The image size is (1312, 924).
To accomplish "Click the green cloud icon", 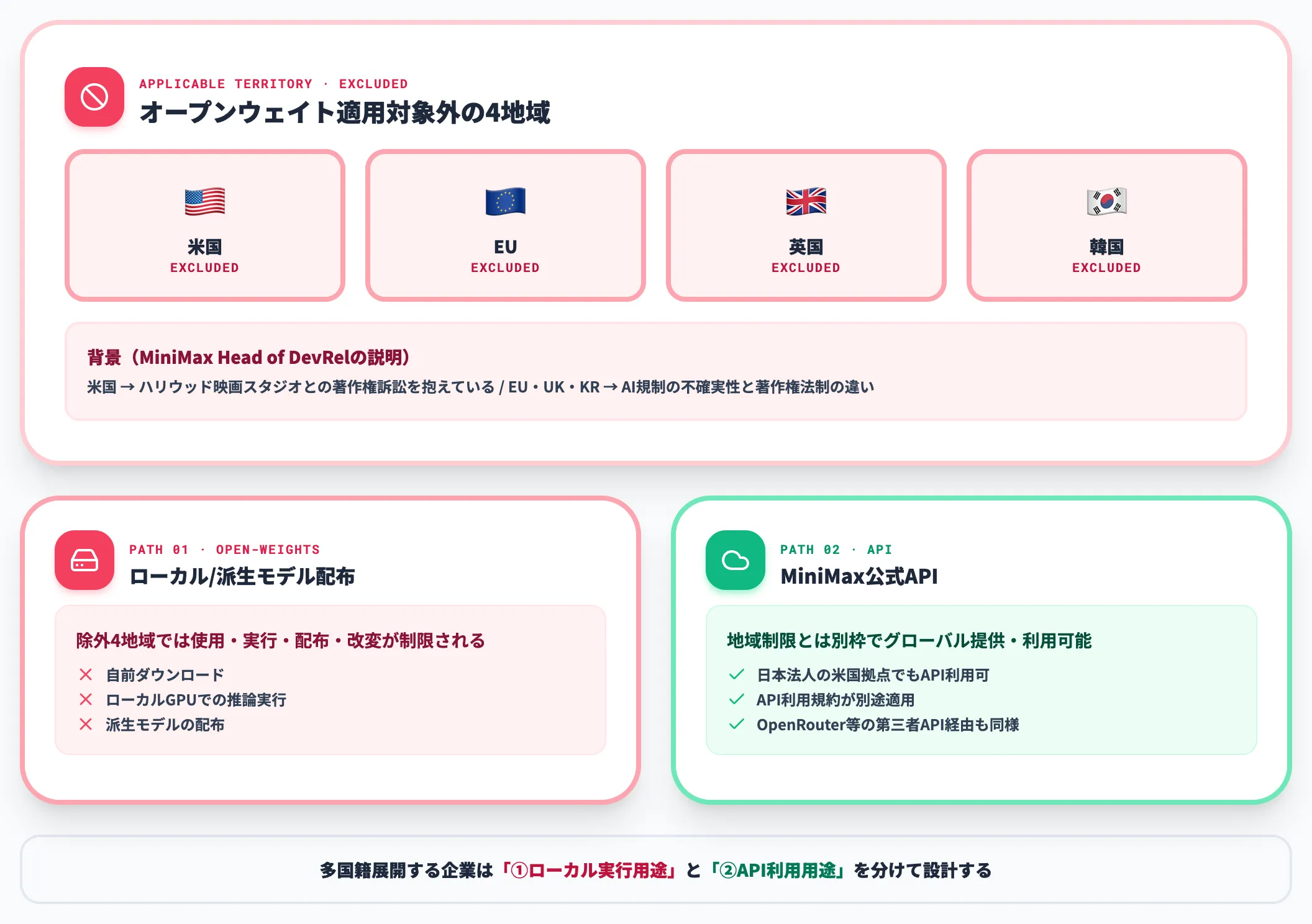I will tap(736, 560).
